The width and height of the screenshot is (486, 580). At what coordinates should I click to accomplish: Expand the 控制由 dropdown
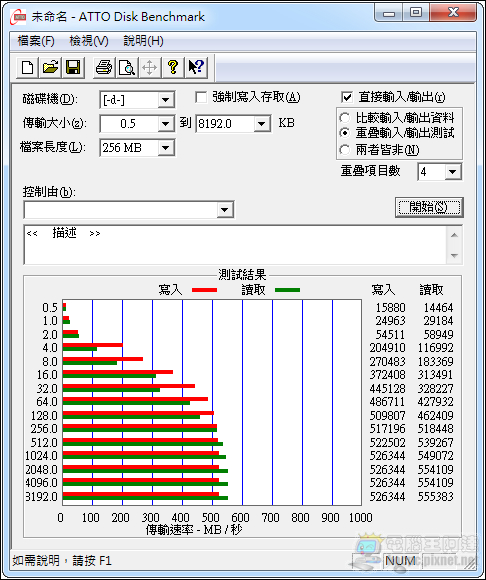(x=225, y=210)
